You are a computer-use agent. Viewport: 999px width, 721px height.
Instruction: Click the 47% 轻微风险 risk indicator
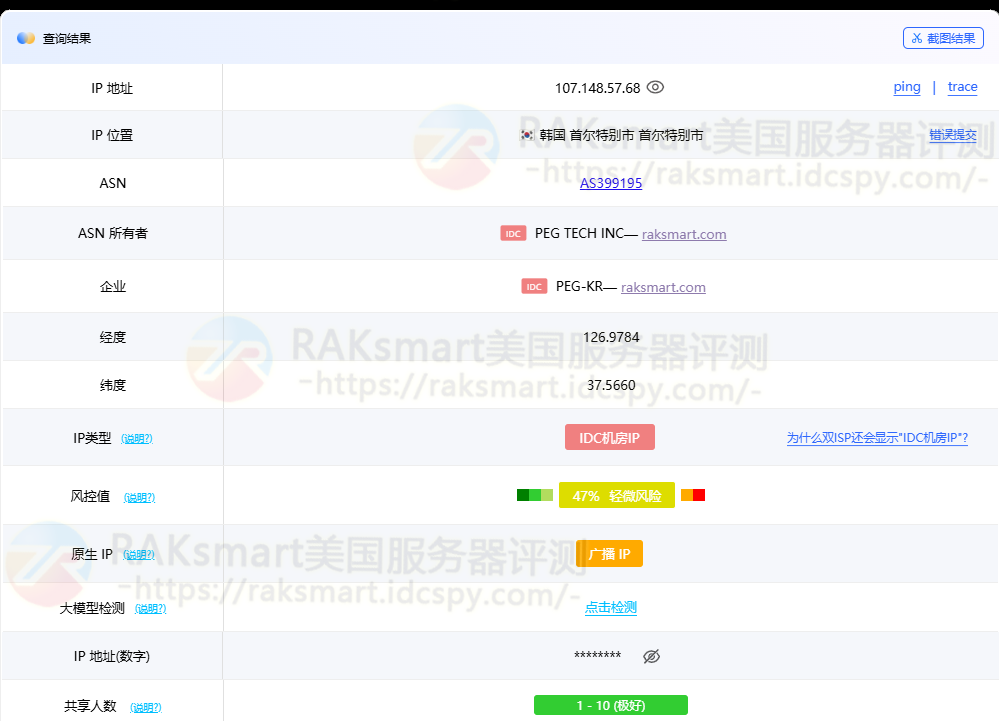coord(616,495)
